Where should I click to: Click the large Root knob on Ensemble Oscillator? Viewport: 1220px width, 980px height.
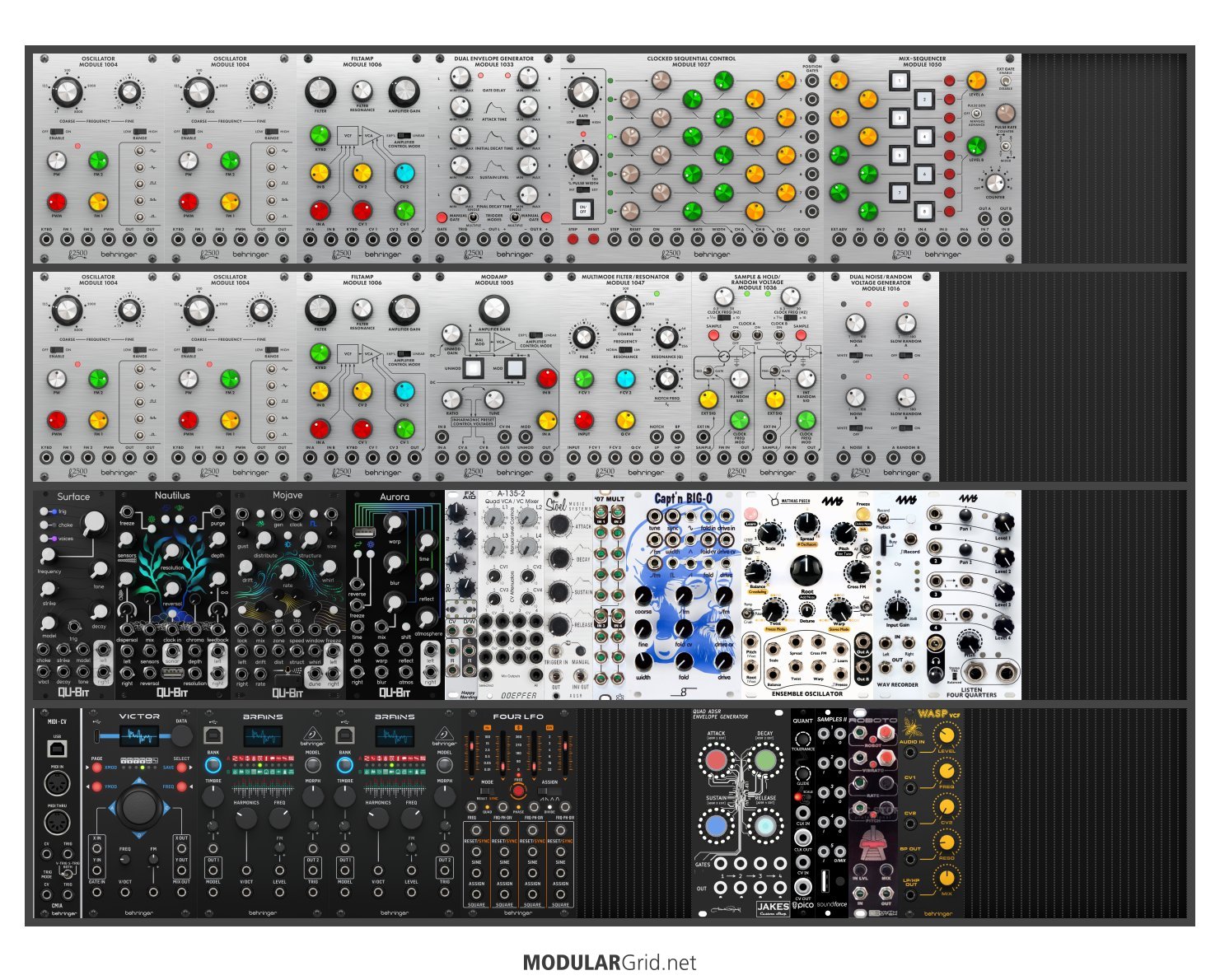(806, 569)
